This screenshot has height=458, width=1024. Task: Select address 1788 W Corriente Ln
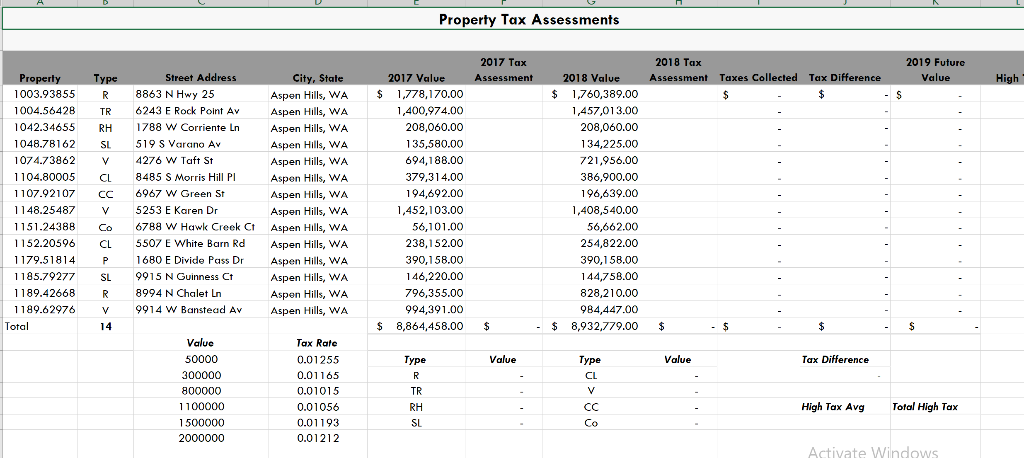pyautogui.click(x=187, y=127)
